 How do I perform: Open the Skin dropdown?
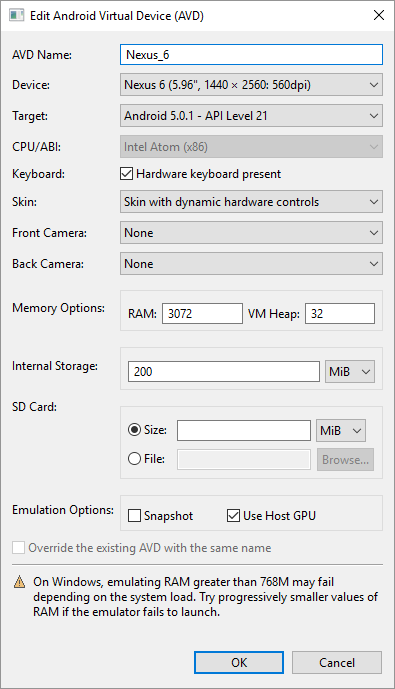point(251,202)
